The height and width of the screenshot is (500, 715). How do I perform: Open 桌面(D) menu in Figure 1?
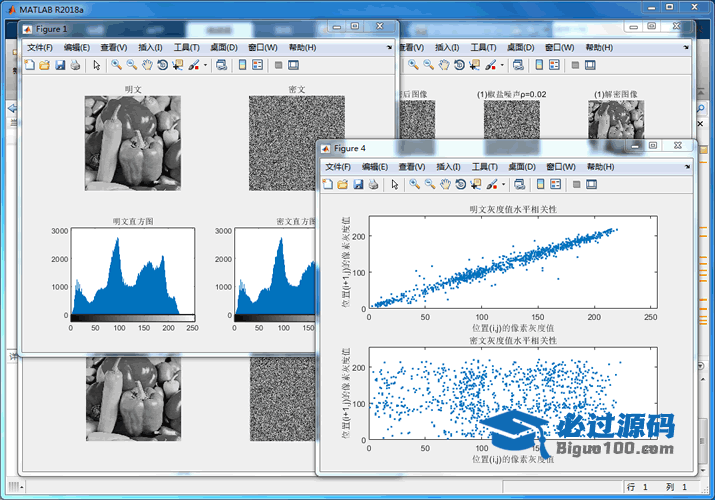[x=224, y=47]
